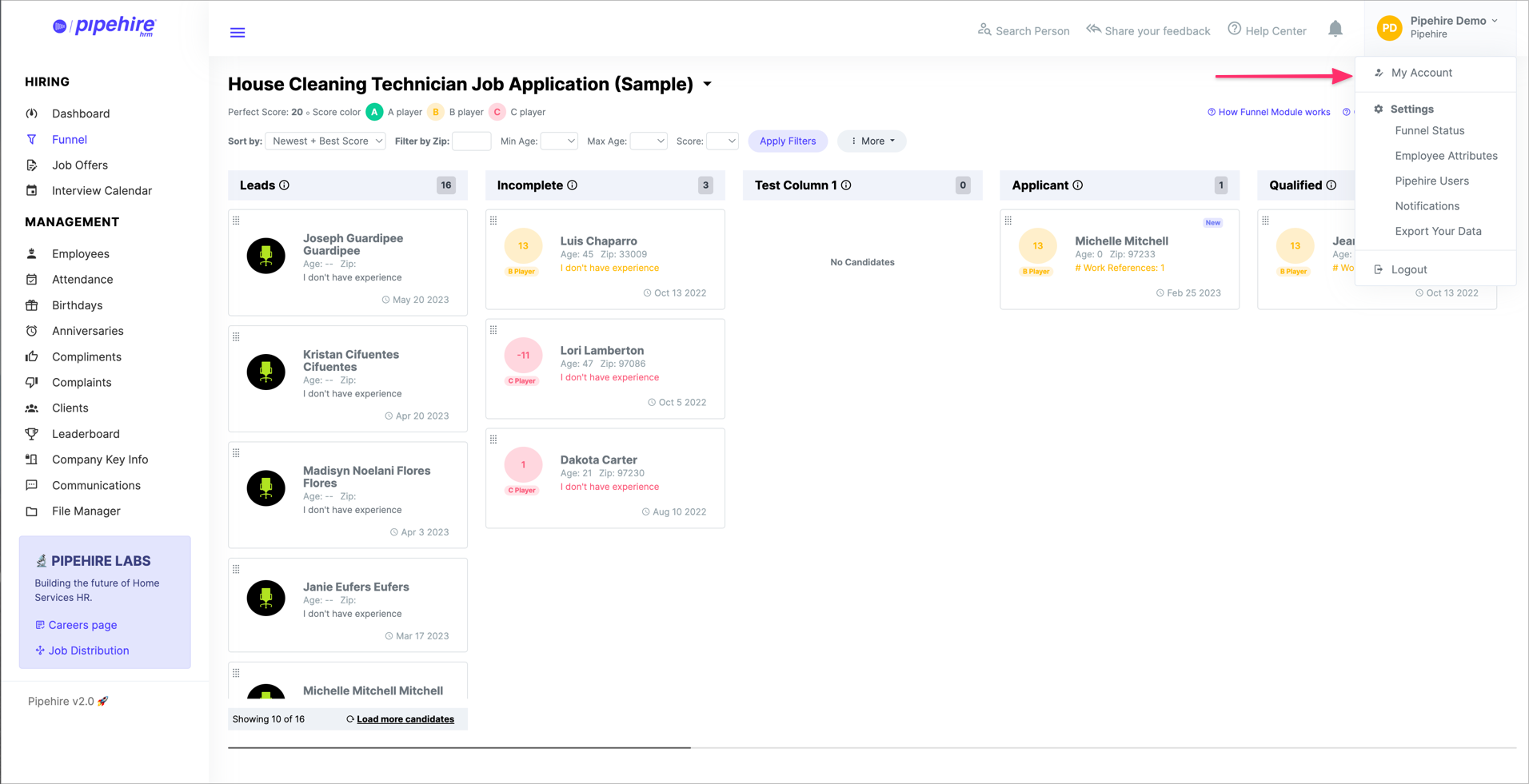Open Employee Attributes settings
Screen dimensions: 1529x784
pos(1446,156)
